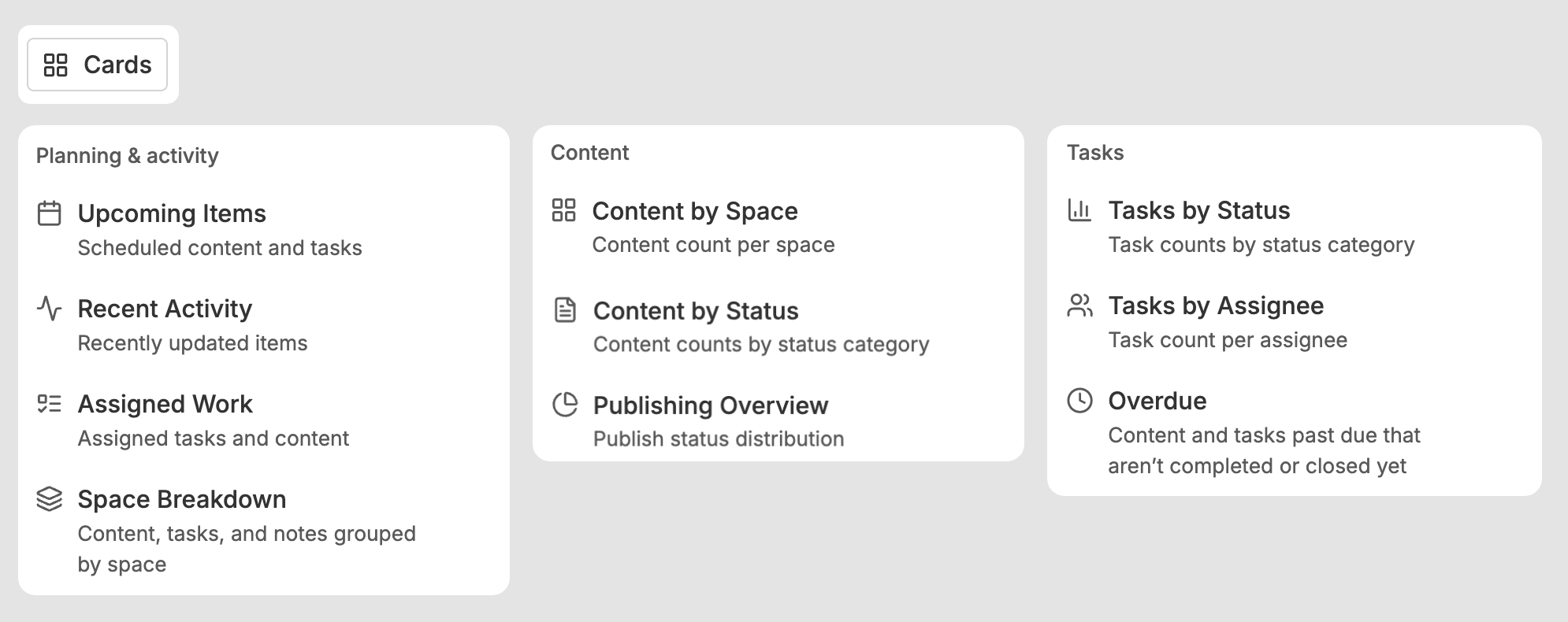Choose Publishing Overview from Content section

tap(710, 405)
